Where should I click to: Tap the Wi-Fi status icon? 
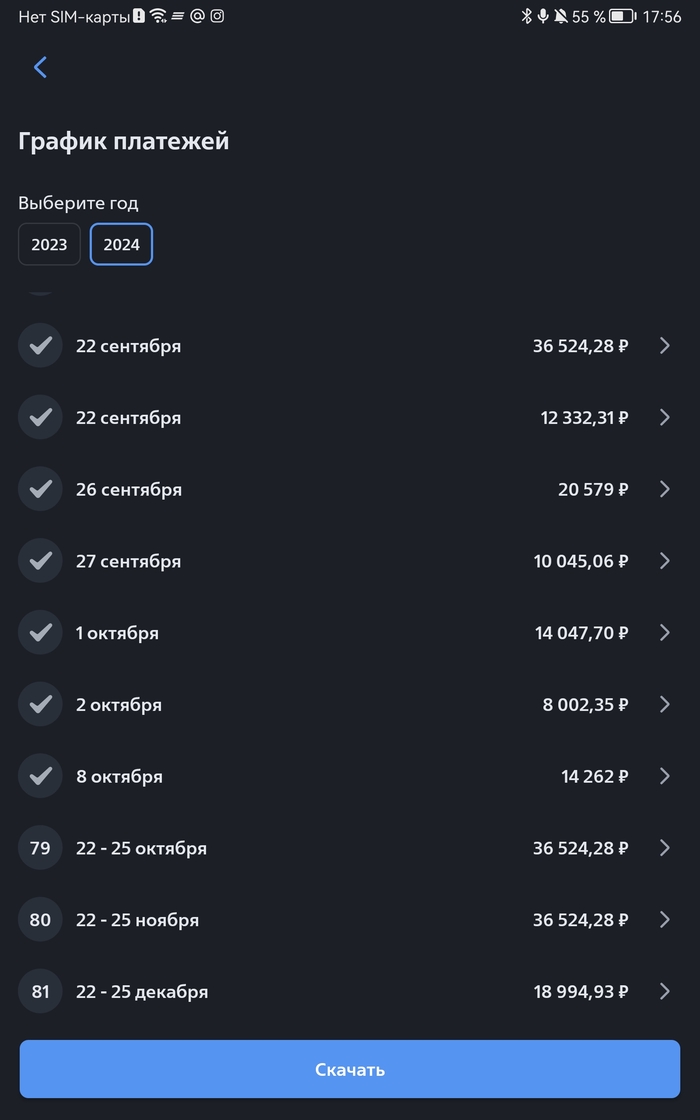pyautogui.click(x=158, y=16)
